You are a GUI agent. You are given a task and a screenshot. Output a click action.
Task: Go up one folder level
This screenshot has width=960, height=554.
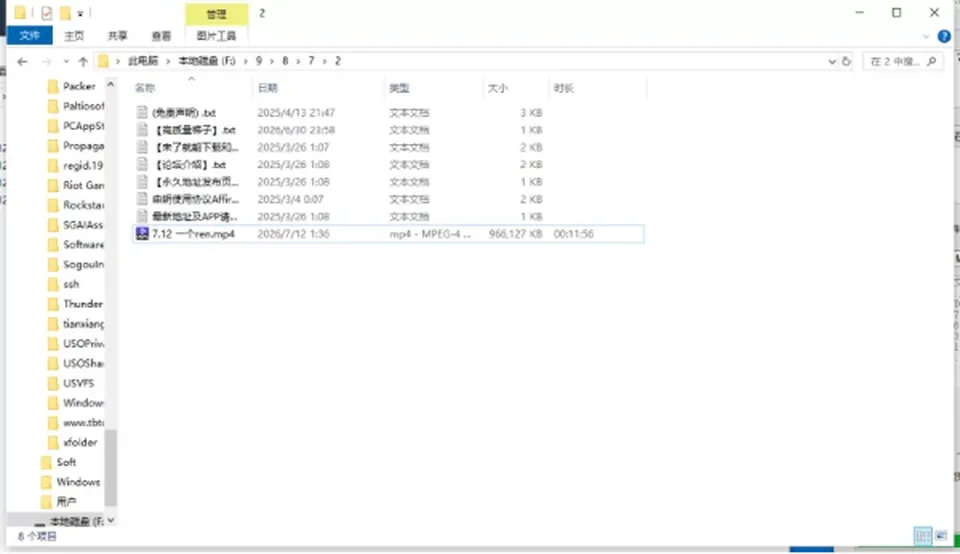coord(83,61)
